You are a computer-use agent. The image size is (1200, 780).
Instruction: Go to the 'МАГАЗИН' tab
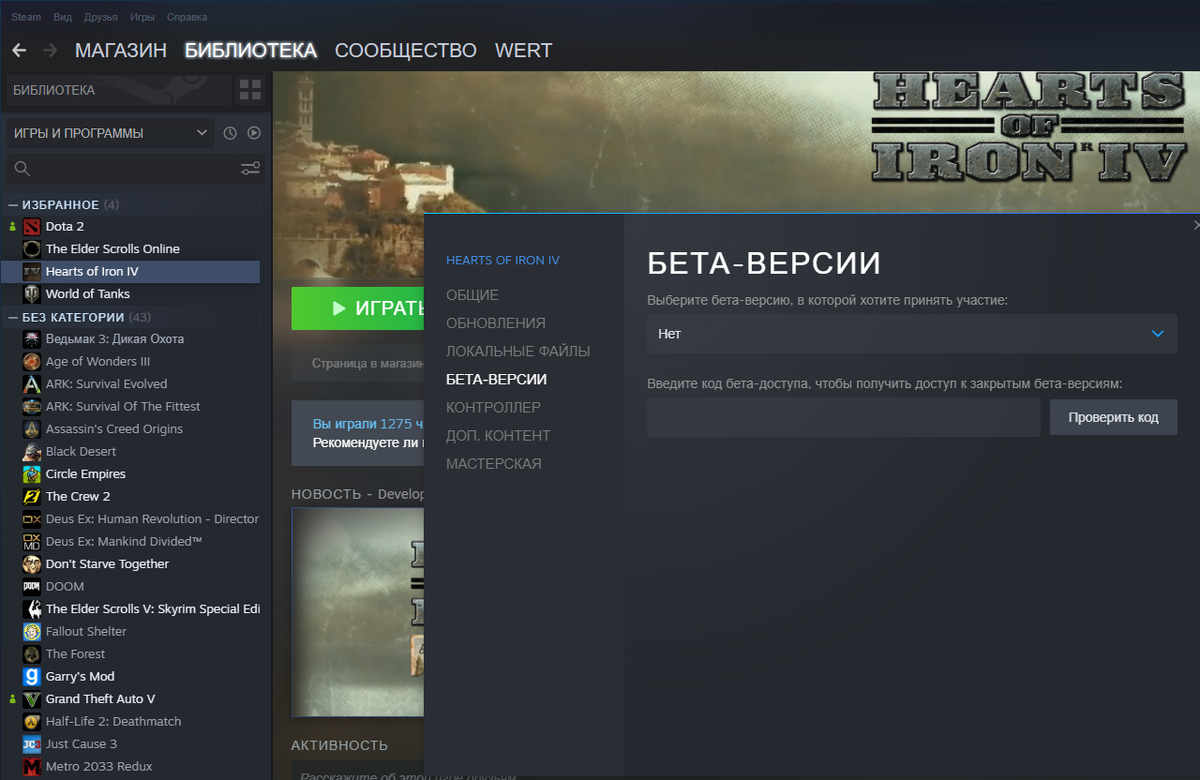point(121,50)
